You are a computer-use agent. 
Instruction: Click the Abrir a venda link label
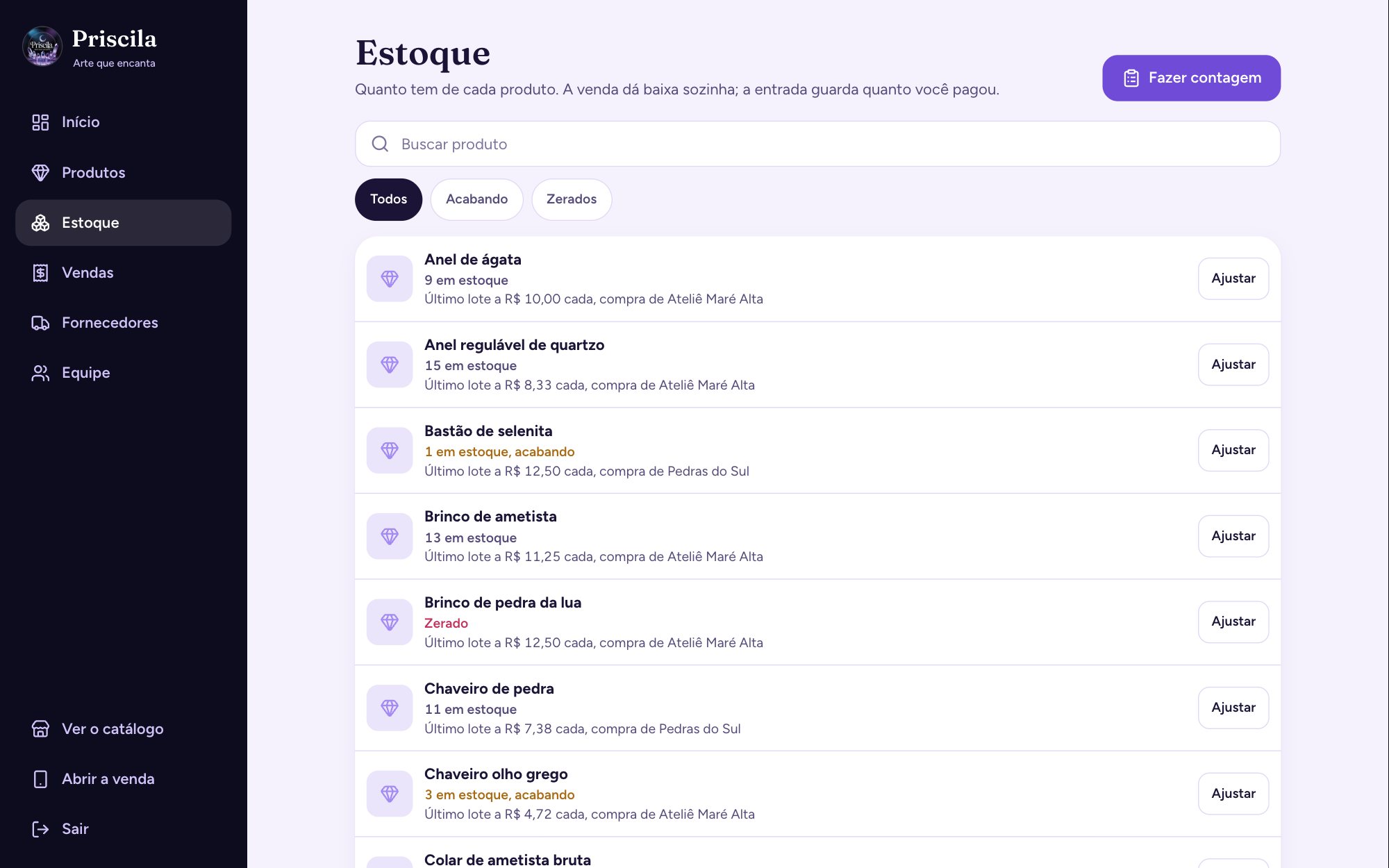(108, 779)
